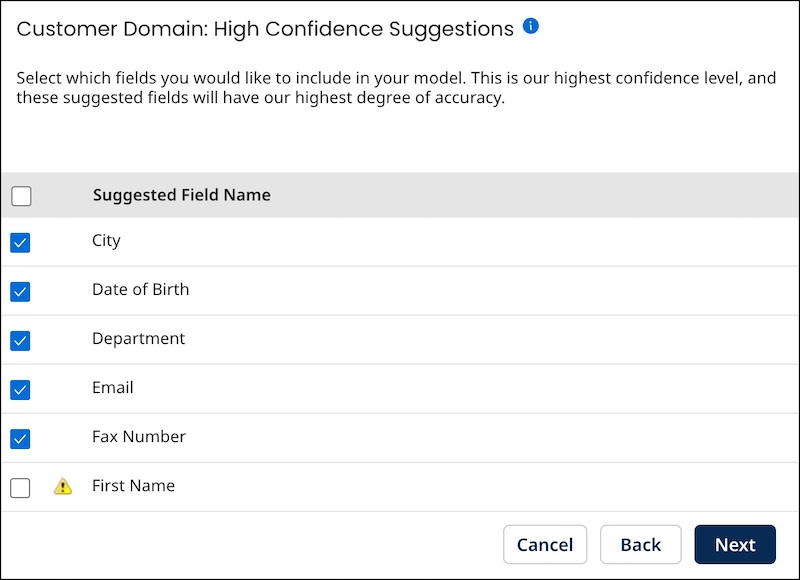Click the Email field name text
The height and width of the screenshot is (580, 800).
(112, 389)
